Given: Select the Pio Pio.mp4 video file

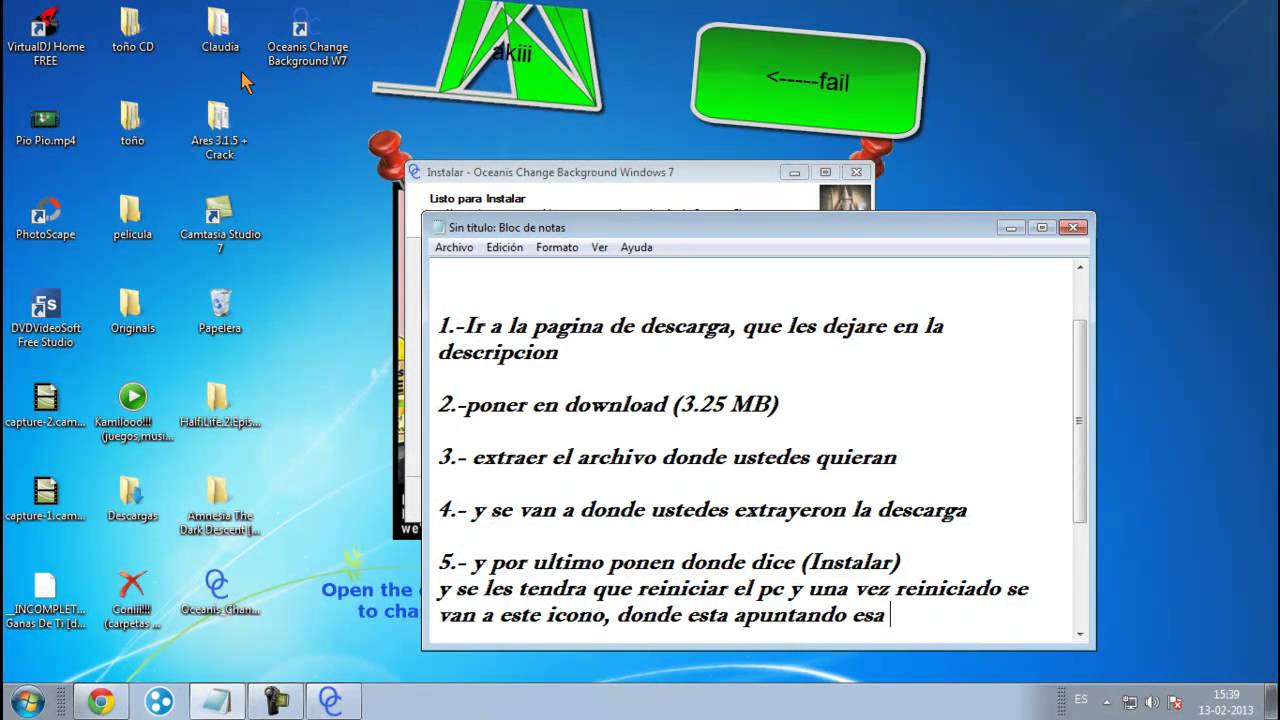Looking at the screenshot, I should [45, 124].
